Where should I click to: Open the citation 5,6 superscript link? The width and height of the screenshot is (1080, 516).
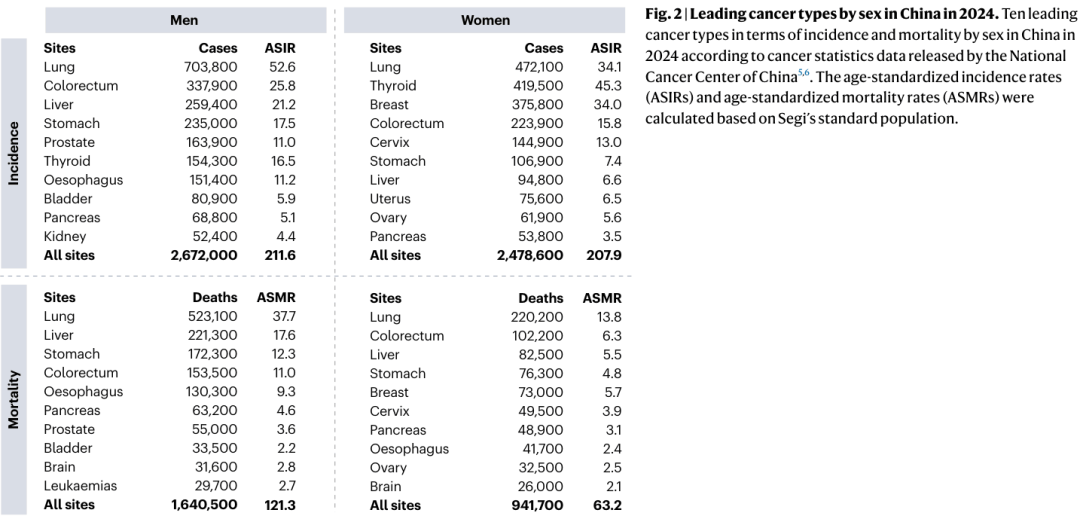(x=803, y=72)
